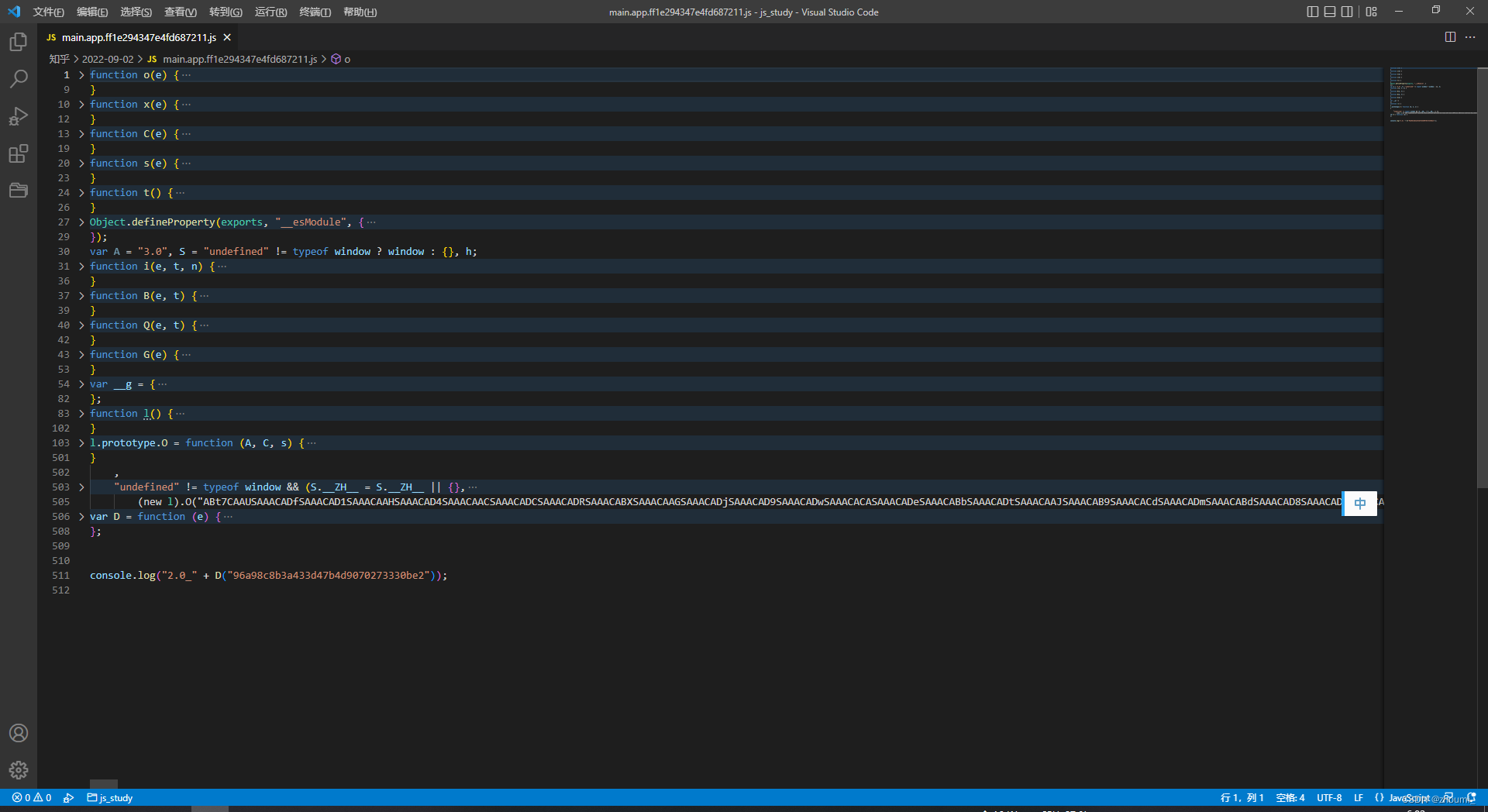Open the Accounts menu icon
This screenshot has height=812, width=1488.
(x=19, y=733)
